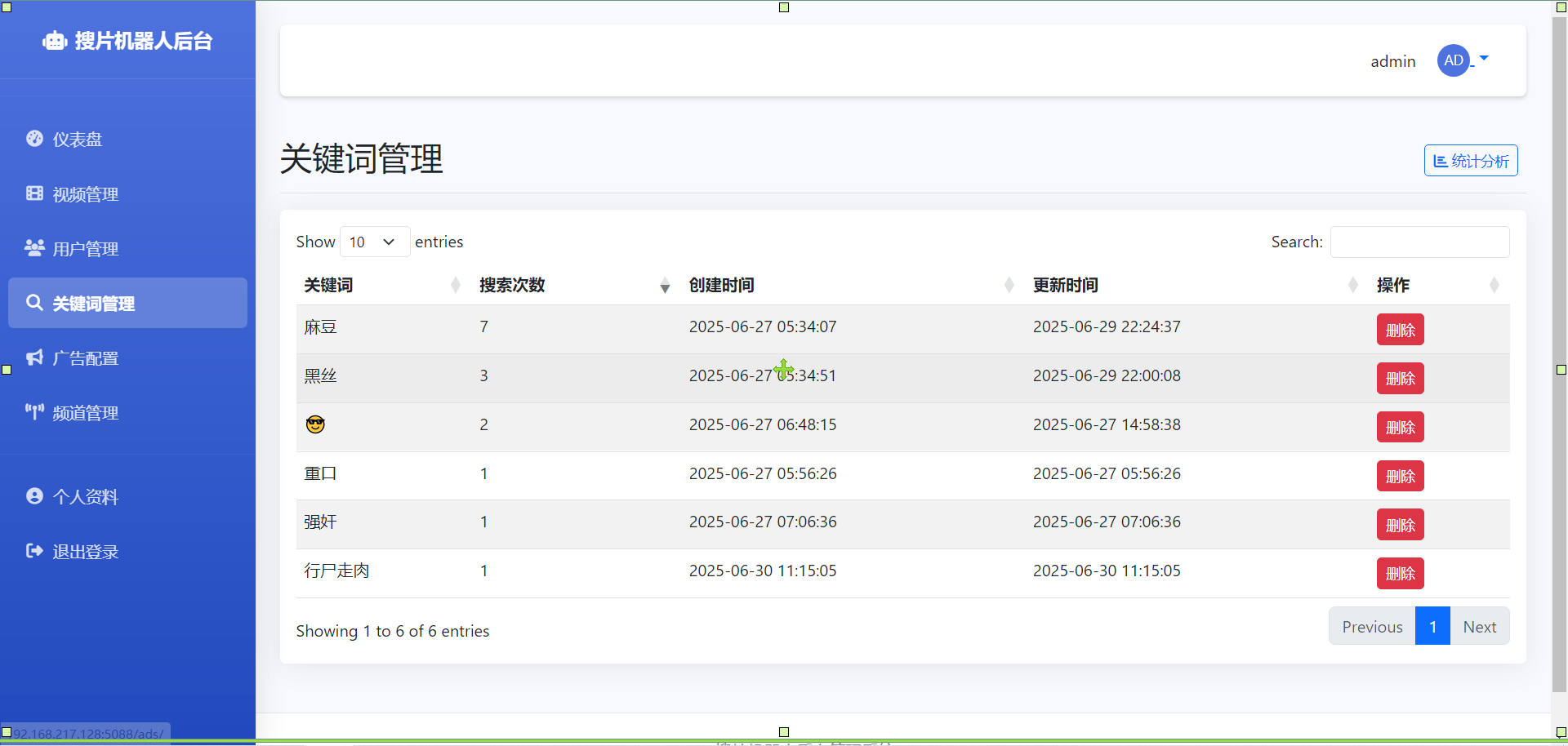
Task: Open the Show entries count dropdown
Action: click(374, 242)
